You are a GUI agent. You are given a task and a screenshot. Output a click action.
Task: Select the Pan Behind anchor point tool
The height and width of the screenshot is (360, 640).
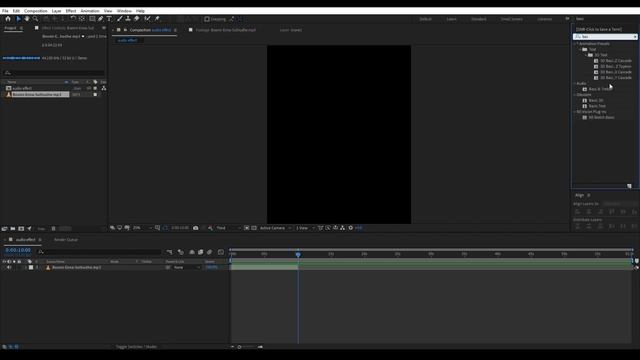pos(82,19)
